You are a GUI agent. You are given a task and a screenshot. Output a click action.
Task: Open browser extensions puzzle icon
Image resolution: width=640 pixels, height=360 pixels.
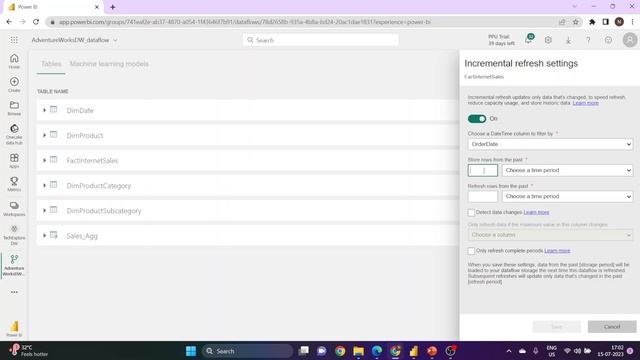pyautogui.click(x=592, y=22)
